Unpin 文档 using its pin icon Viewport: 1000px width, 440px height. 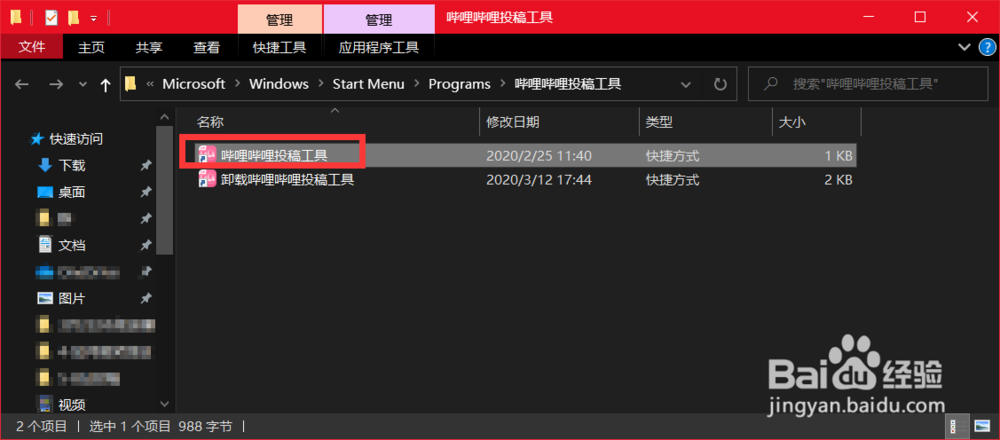pos(146,245)
